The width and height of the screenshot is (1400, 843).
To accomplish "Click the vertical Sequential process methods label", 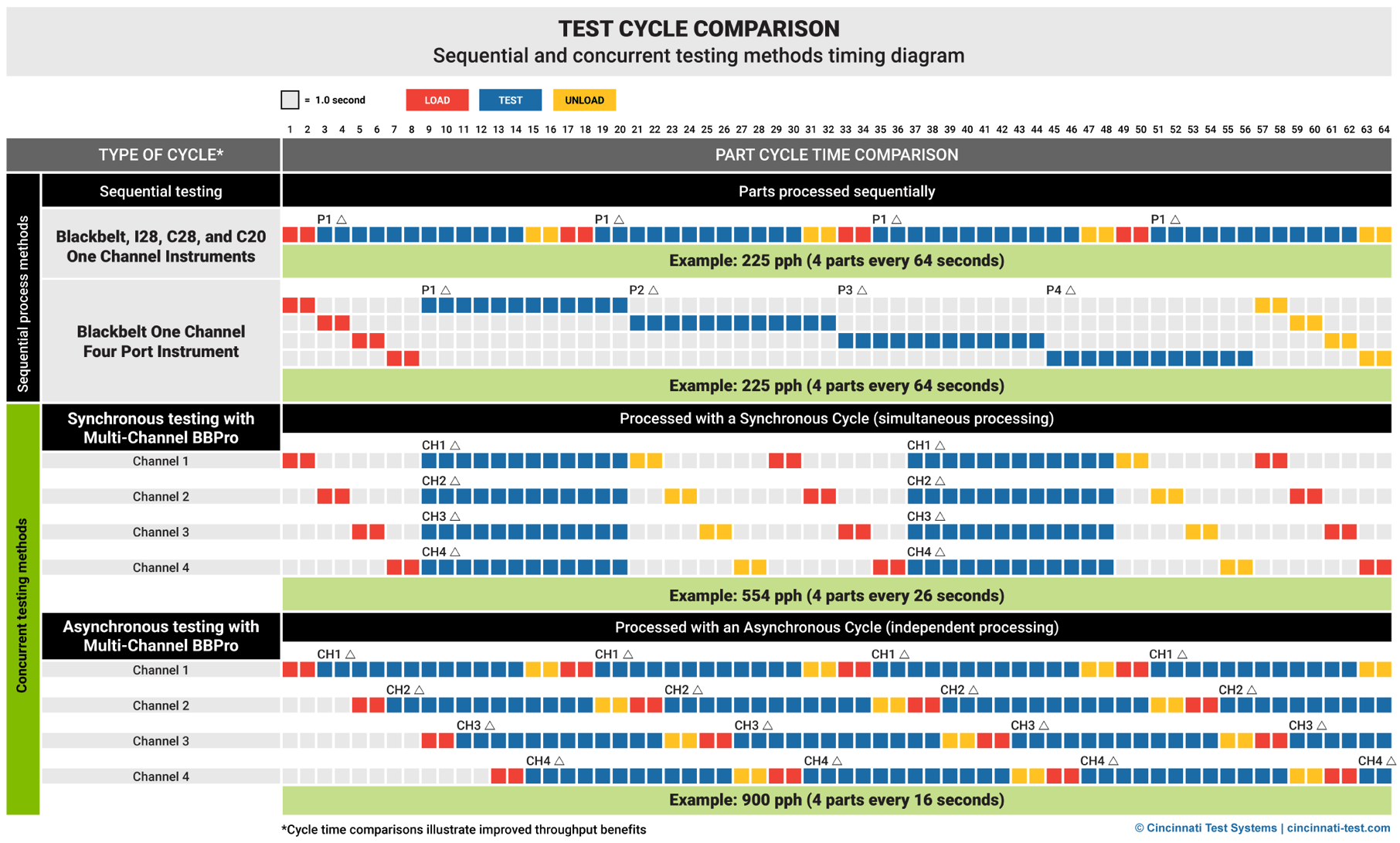I will 22,303.
